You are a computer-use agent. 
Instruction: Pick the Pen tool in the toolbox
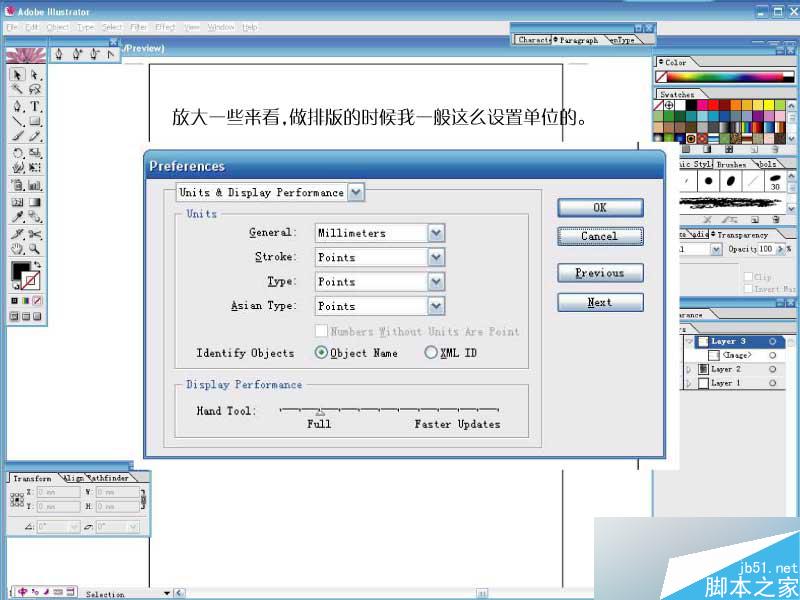[x=17, y=106]
